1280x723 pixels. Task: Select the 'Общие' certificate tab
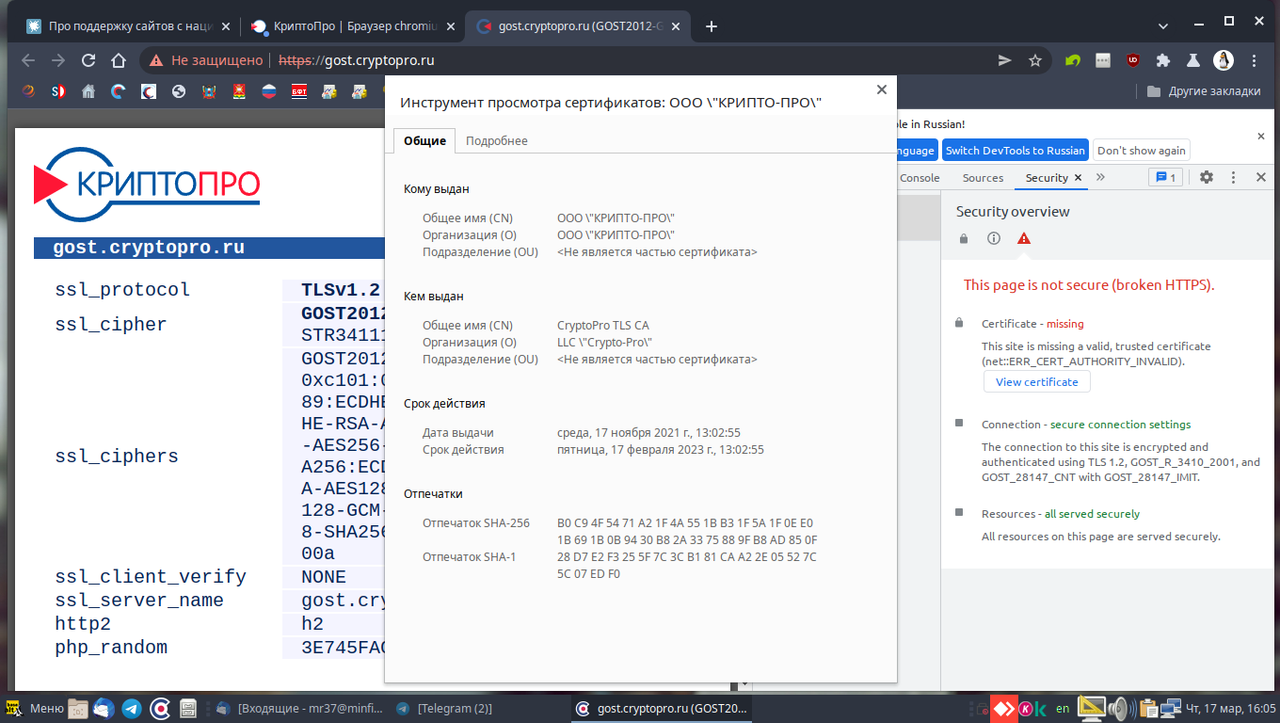pos(425,141)
